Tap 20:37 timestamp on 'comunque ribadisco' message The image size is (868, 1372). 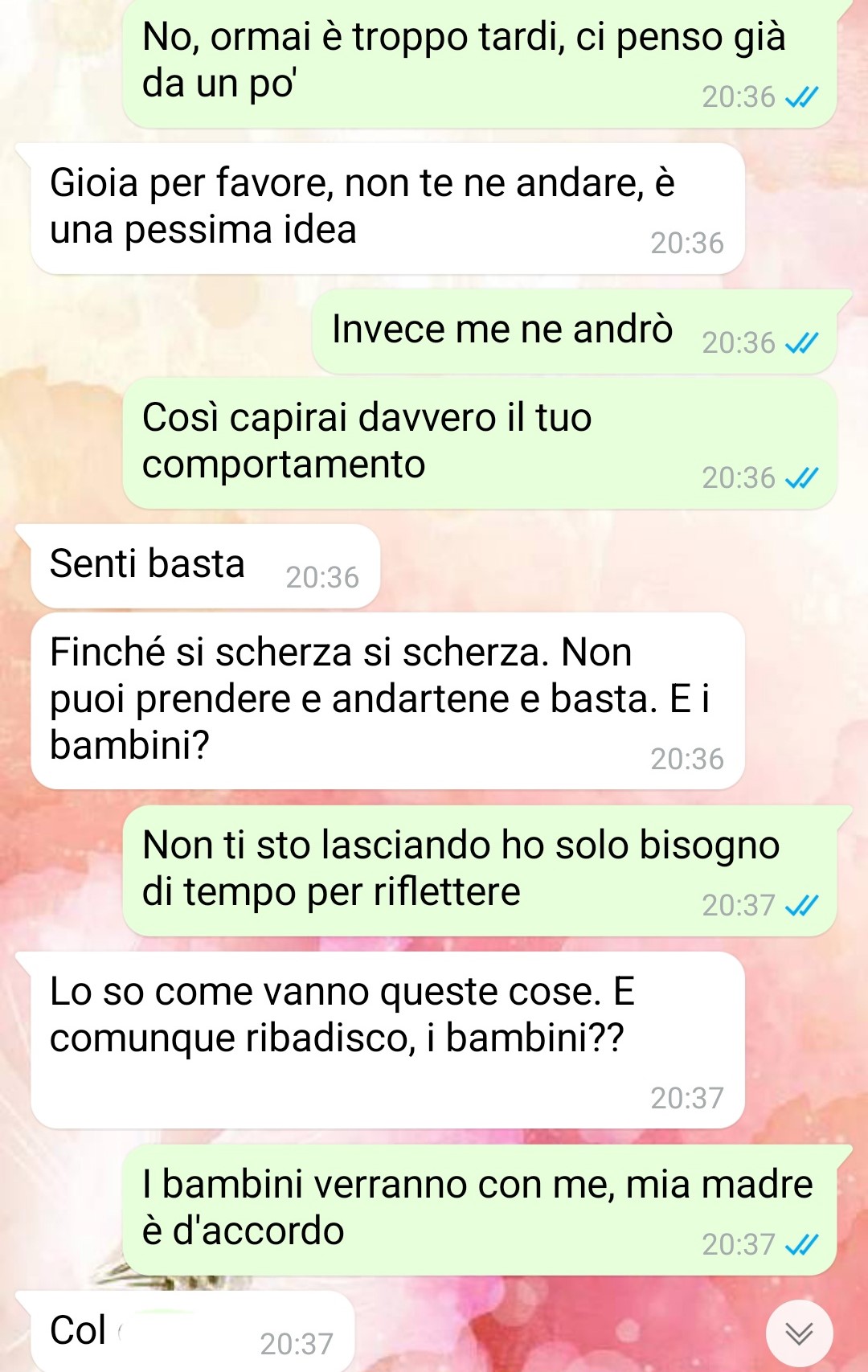687,1099
